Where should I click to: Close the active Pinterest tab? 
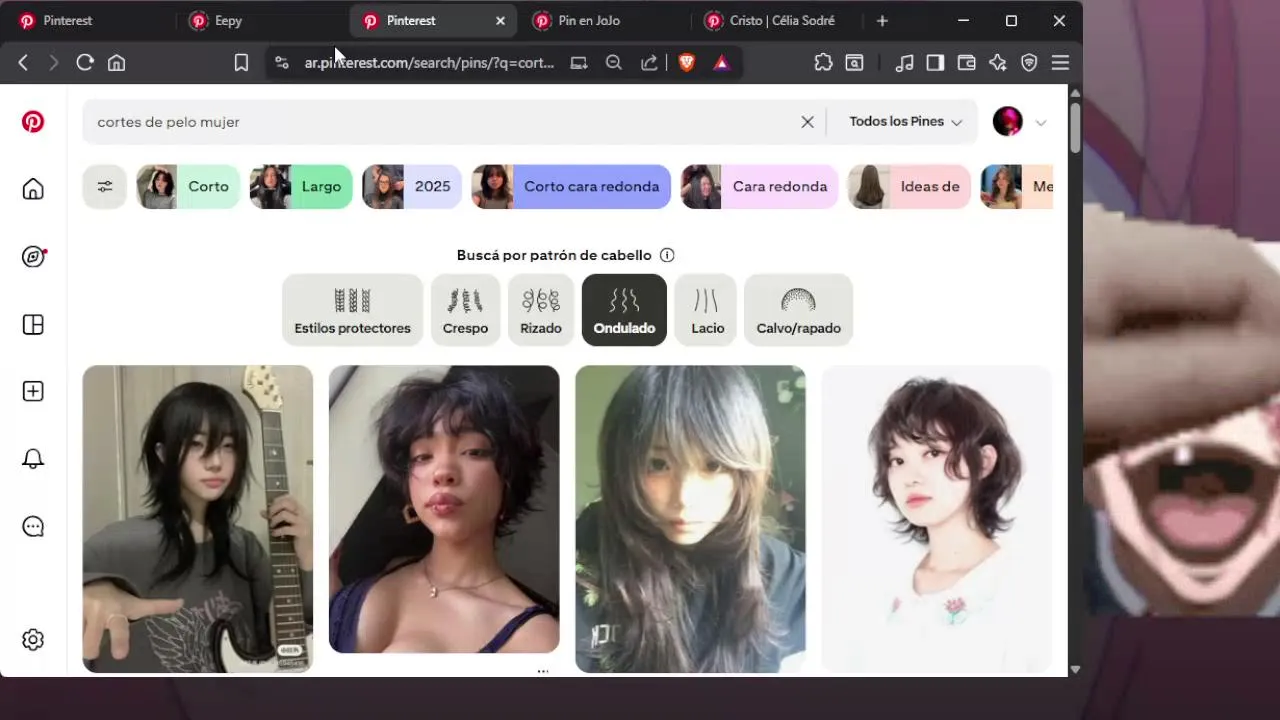click(500, 21)
